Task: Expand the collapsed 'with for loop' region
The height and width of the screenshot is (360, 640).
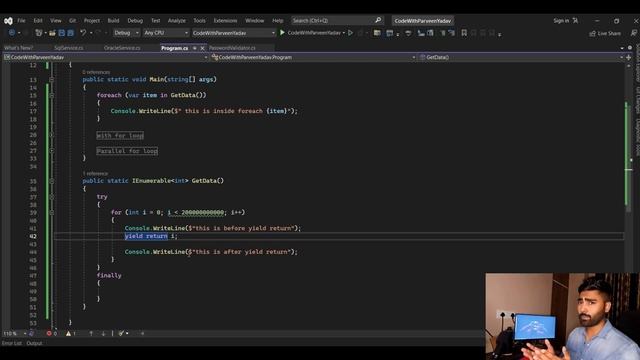Action: [x=51, y=135]
